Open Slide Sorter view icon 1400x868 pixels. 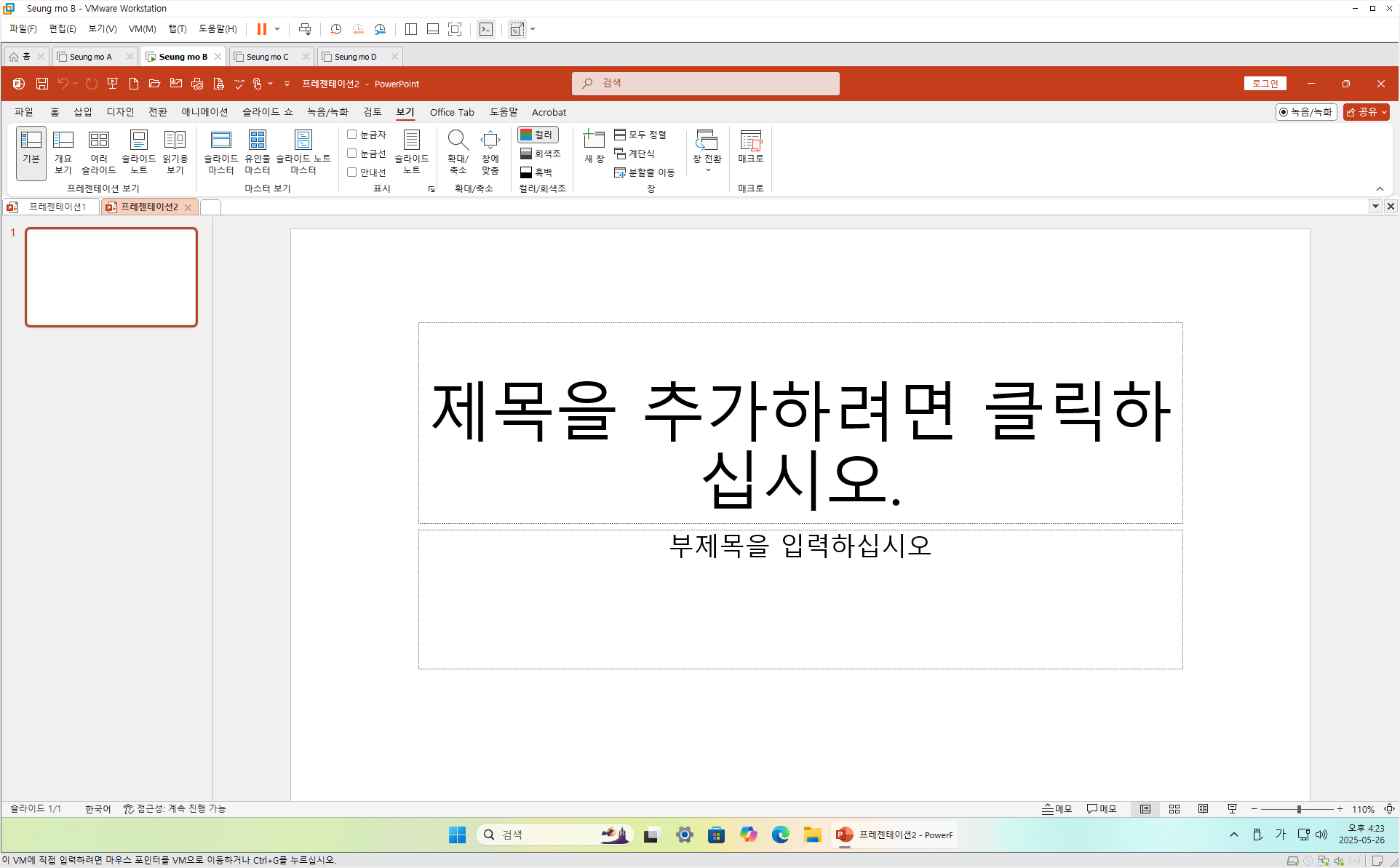(x=98, y=140)
